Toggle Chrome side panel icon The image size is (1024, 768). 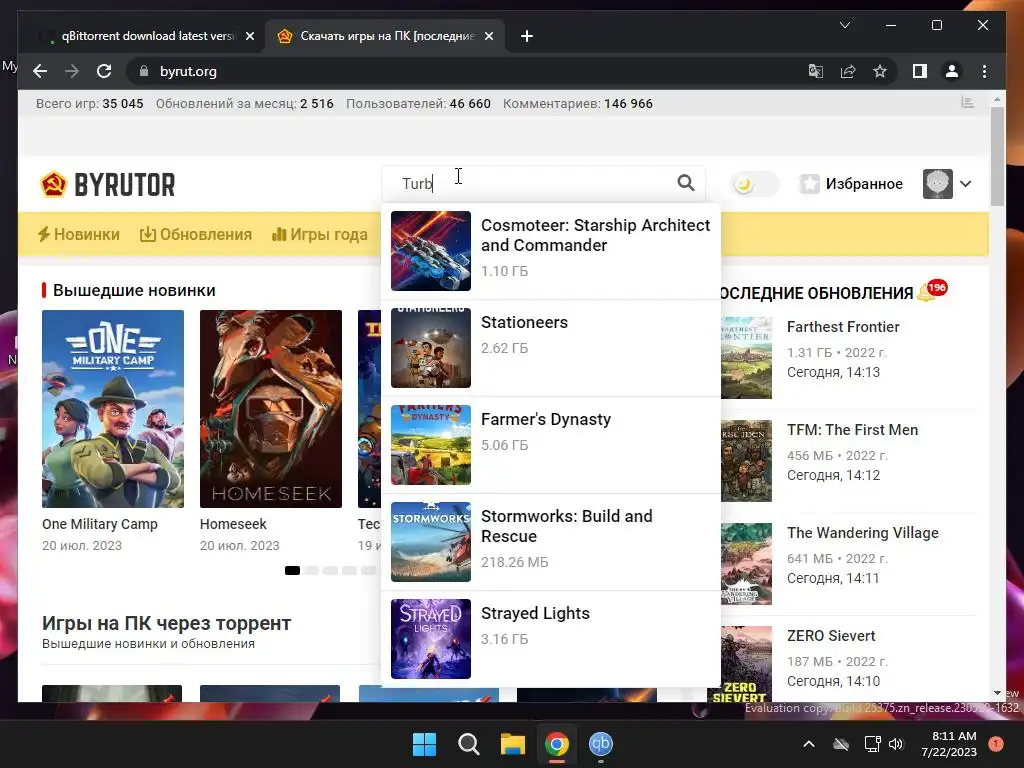(920, 71)
